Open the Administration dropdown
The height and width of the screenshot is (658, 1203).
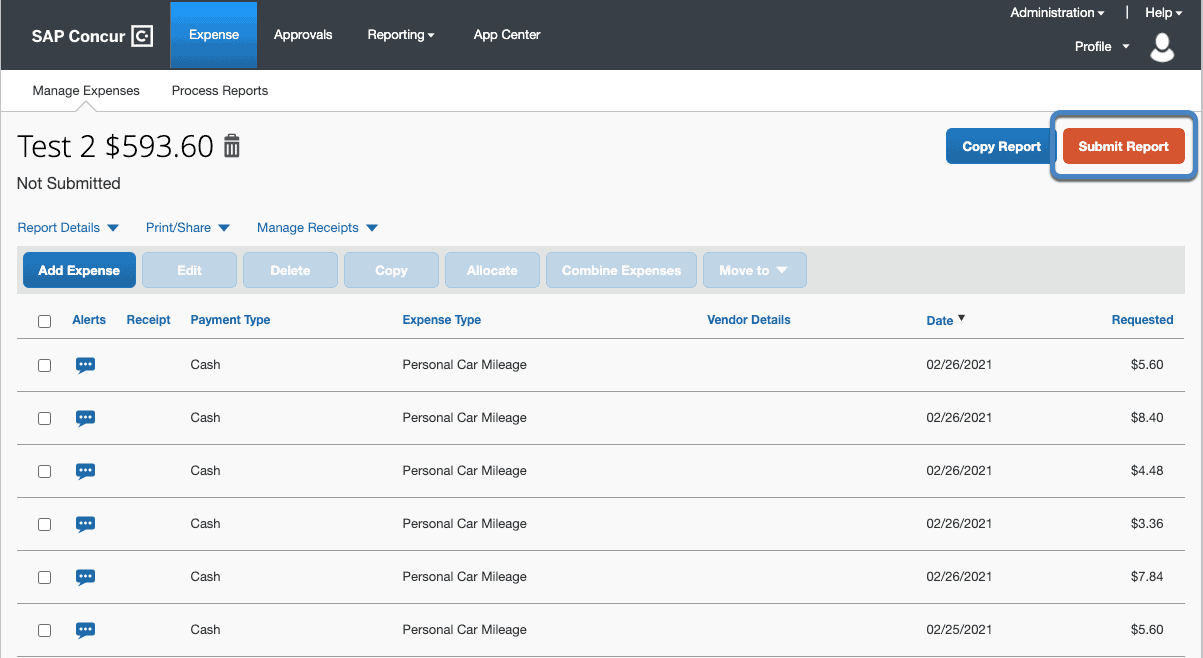pyautogui.click(x=1057, y=13)
